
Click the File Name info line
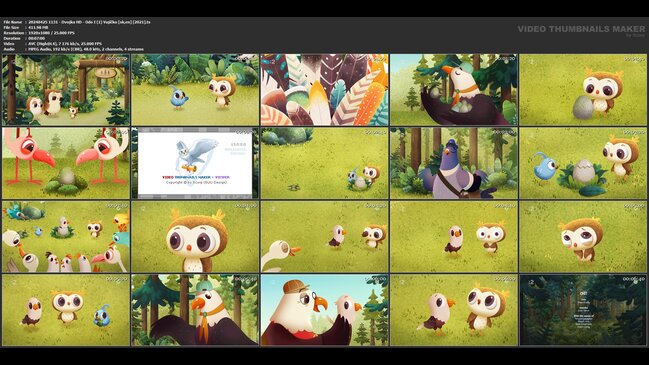pyautogui.click(x=77, y=22)
